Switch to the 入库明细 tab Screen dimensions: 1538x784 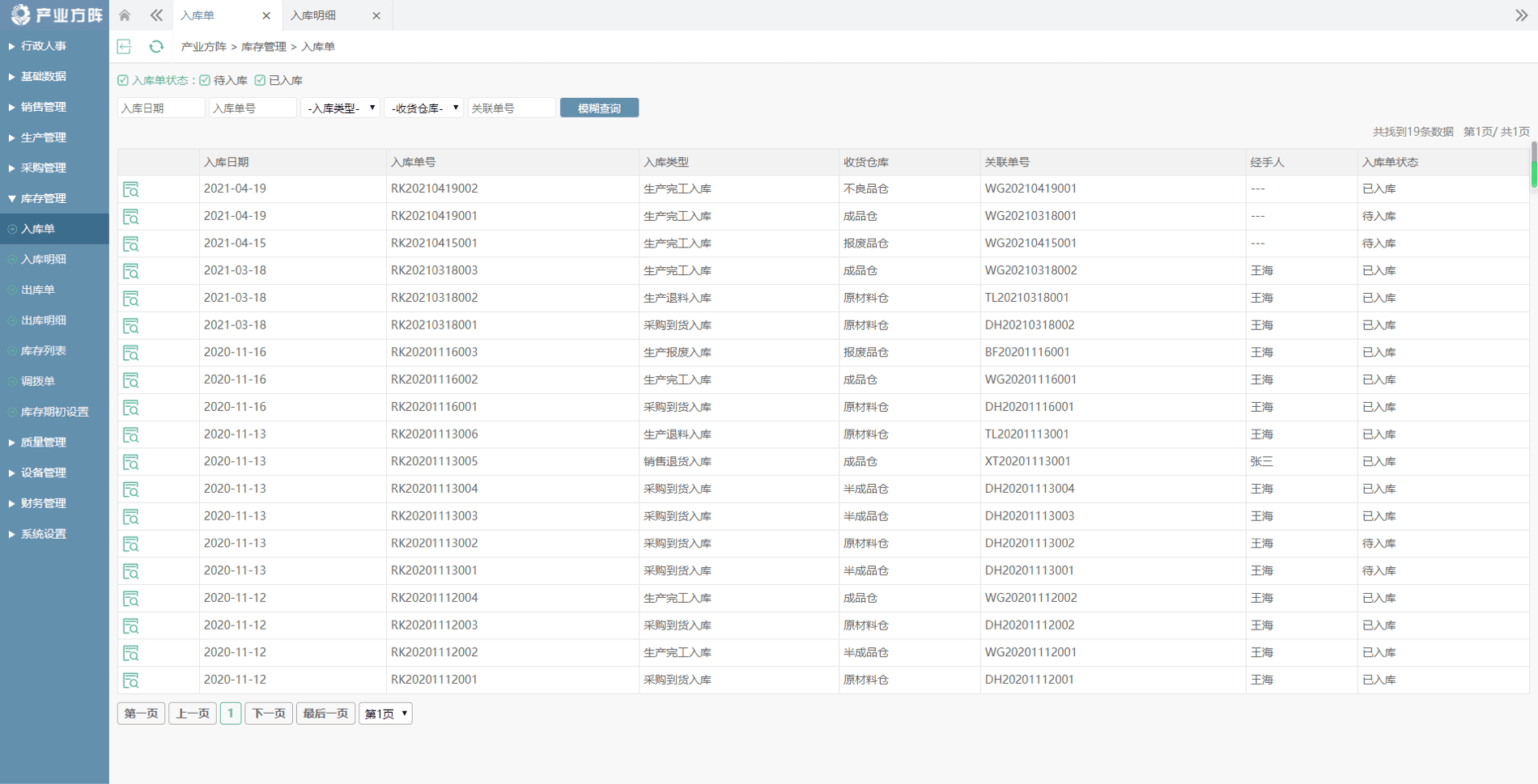(x=314, y=15)
